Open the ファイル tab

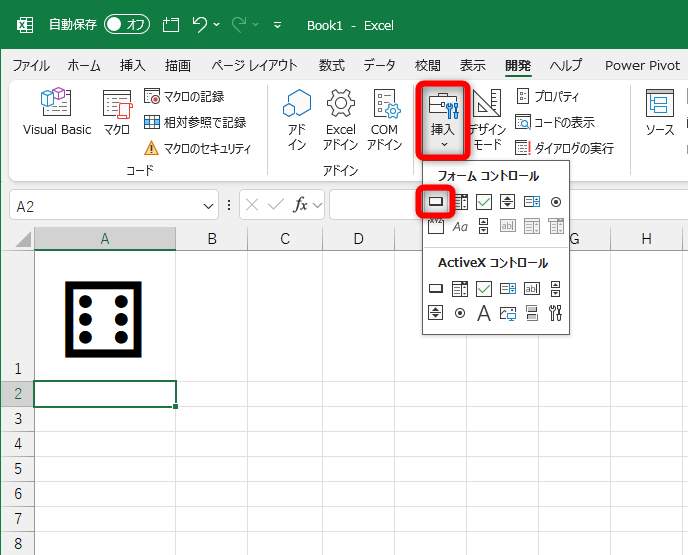pos(31,65)
